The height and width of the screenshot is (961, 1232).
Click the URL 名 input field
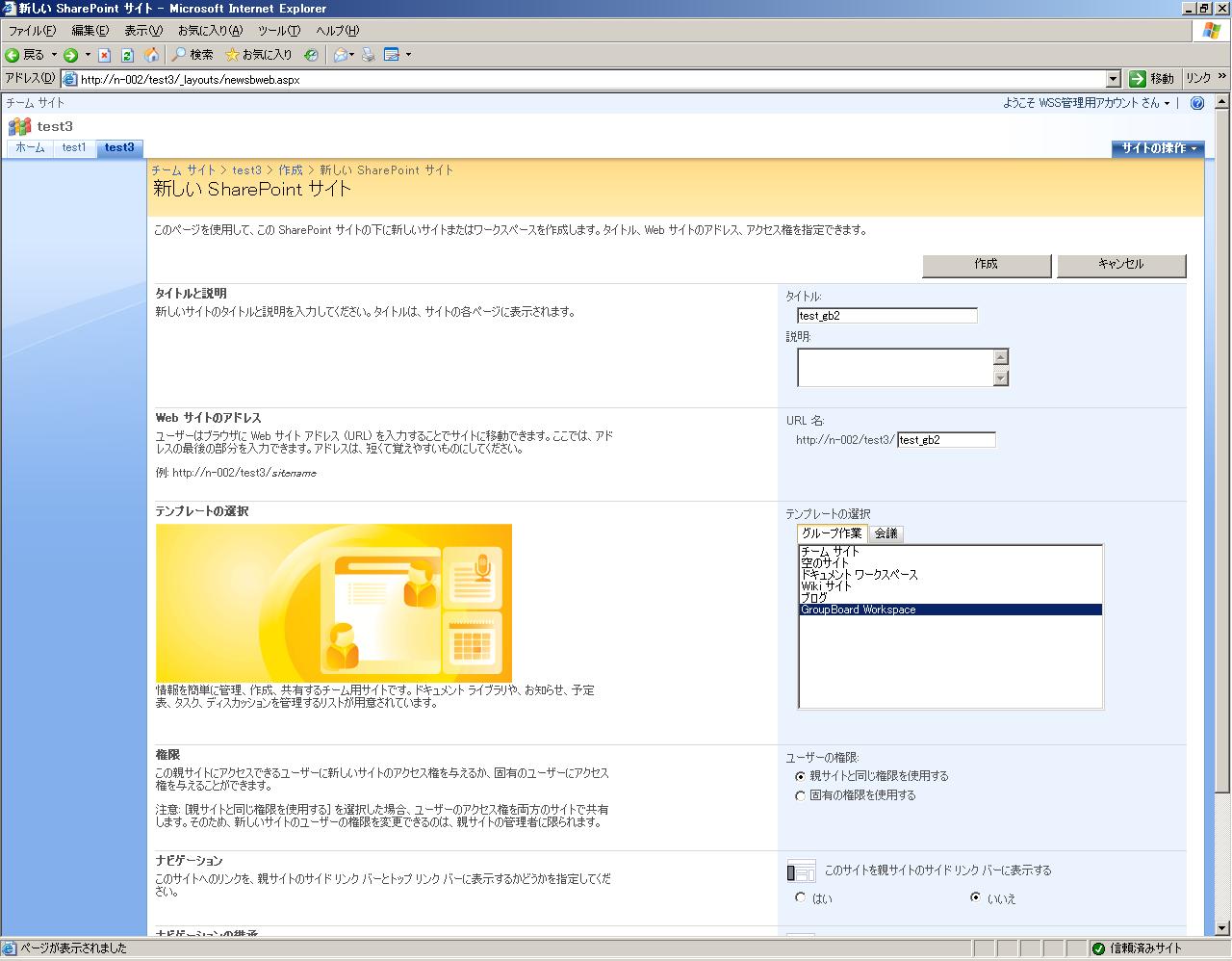tap(947, 440)
